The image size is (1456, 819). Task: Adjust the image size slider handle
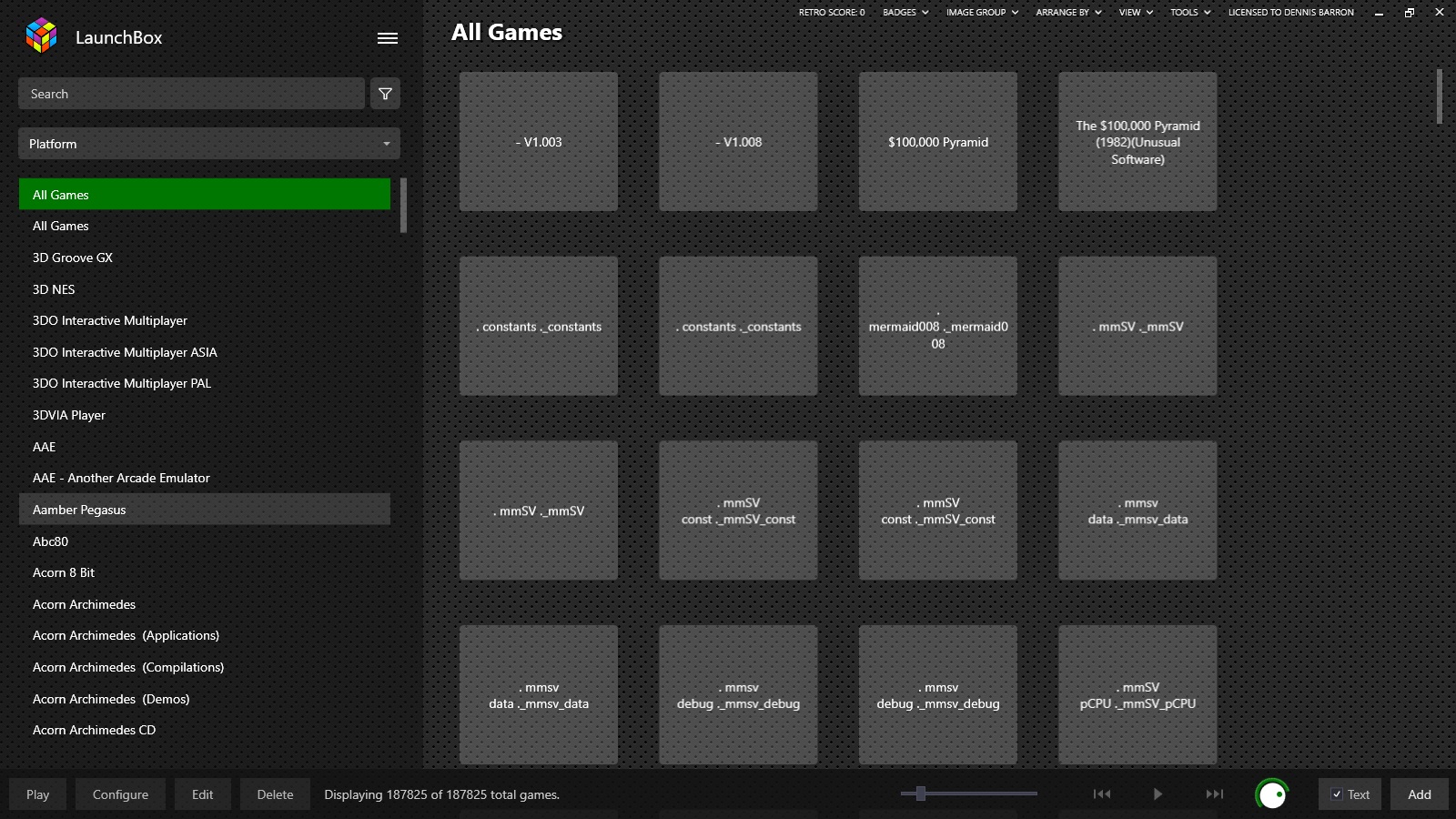tap(921, 794)
